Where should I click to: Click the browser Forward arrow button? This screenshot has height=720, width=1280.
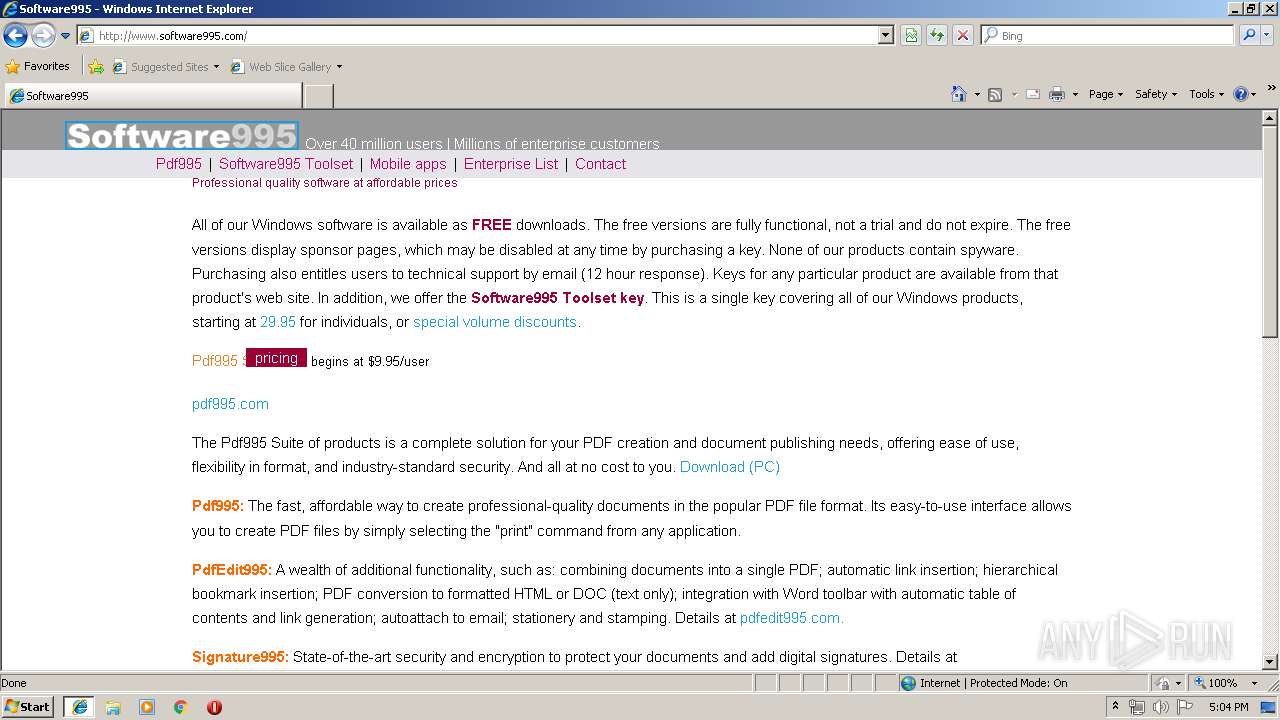(43, 35)
